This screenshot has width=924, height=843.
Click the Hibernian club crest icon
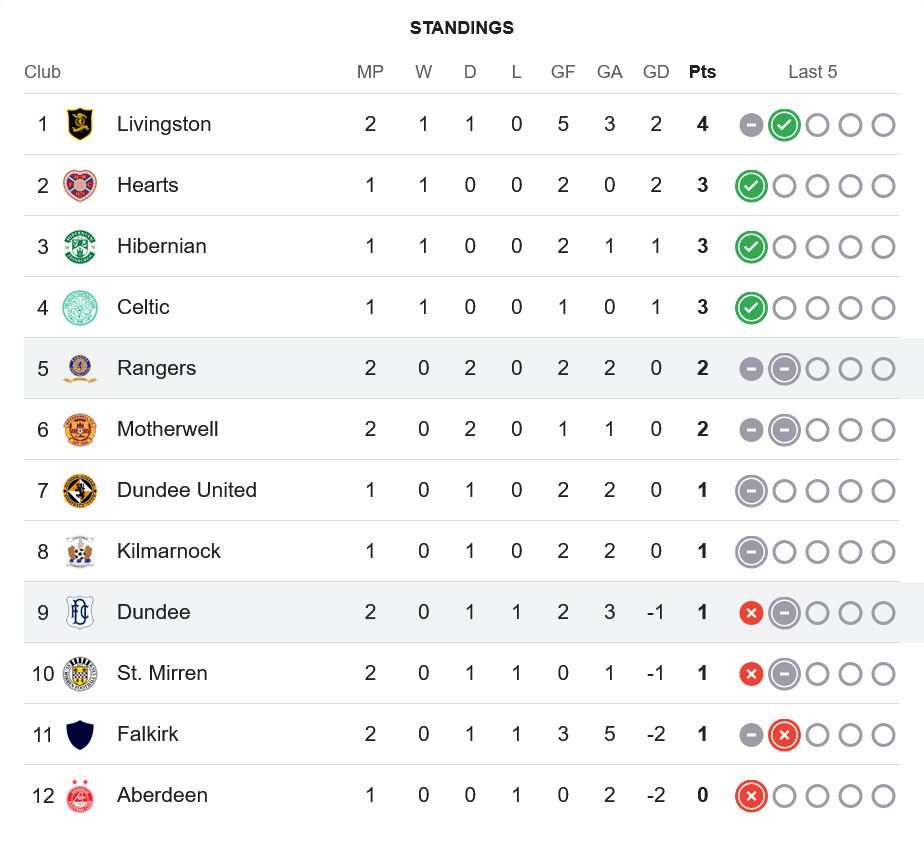point(80,246)
